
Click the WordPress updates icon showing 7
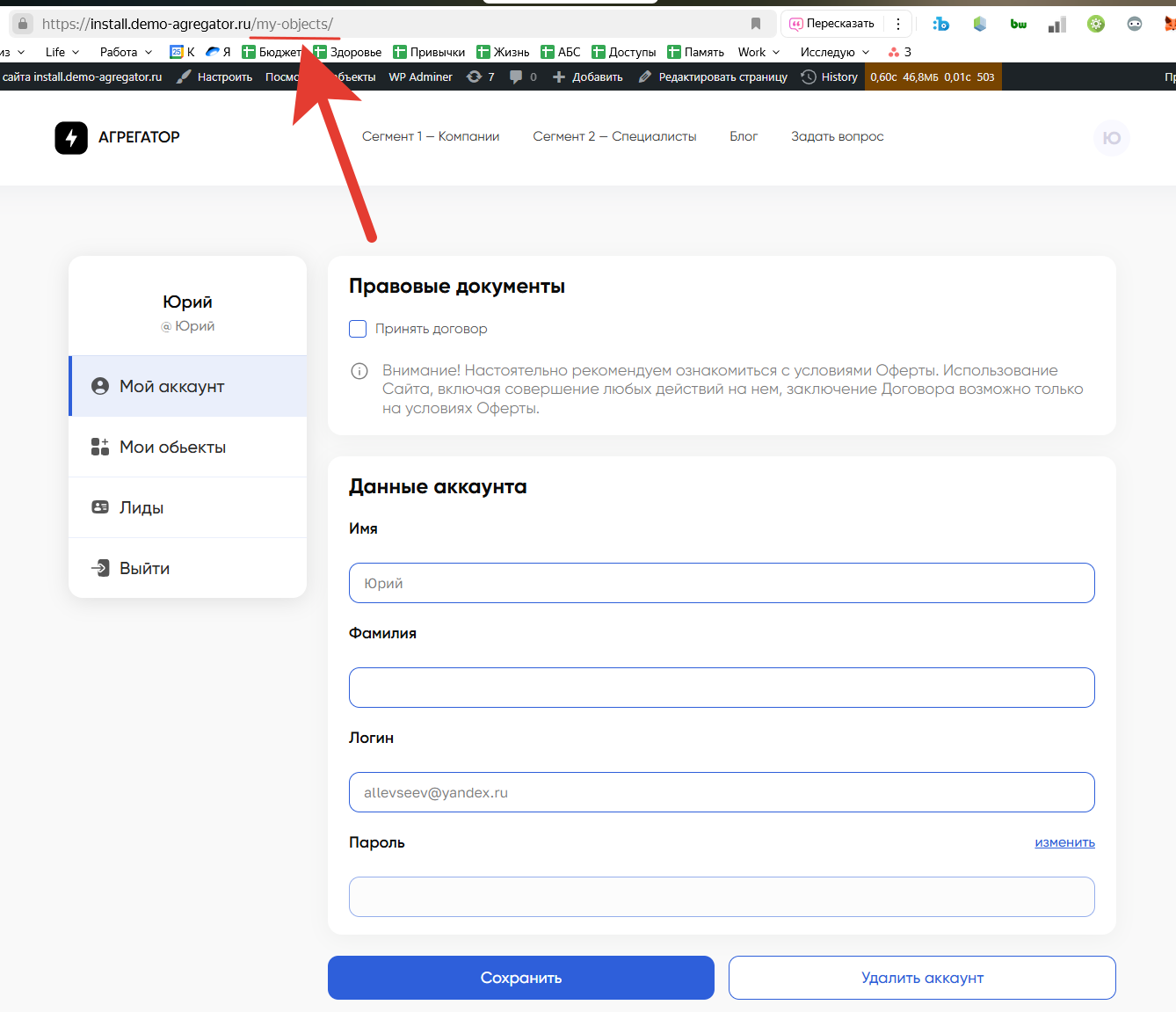(x=475, y=77)
